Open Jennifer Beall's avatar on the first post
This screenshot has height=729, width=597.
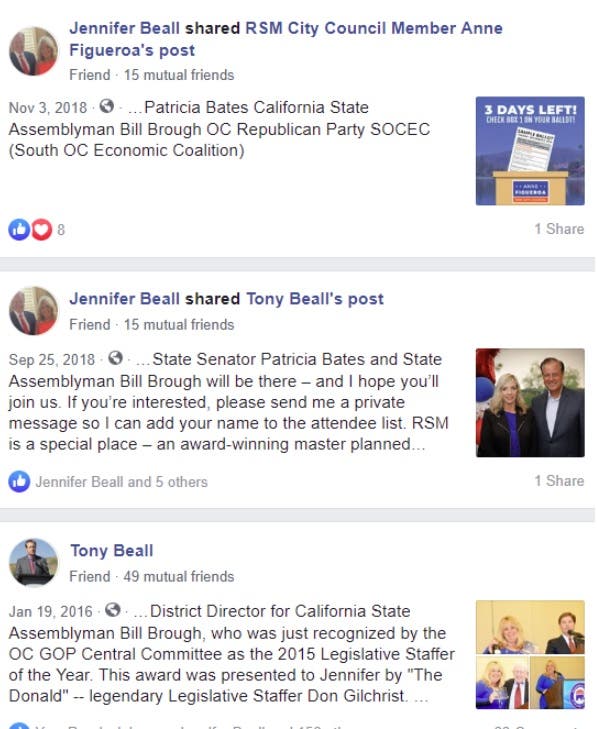coord(33,51)
